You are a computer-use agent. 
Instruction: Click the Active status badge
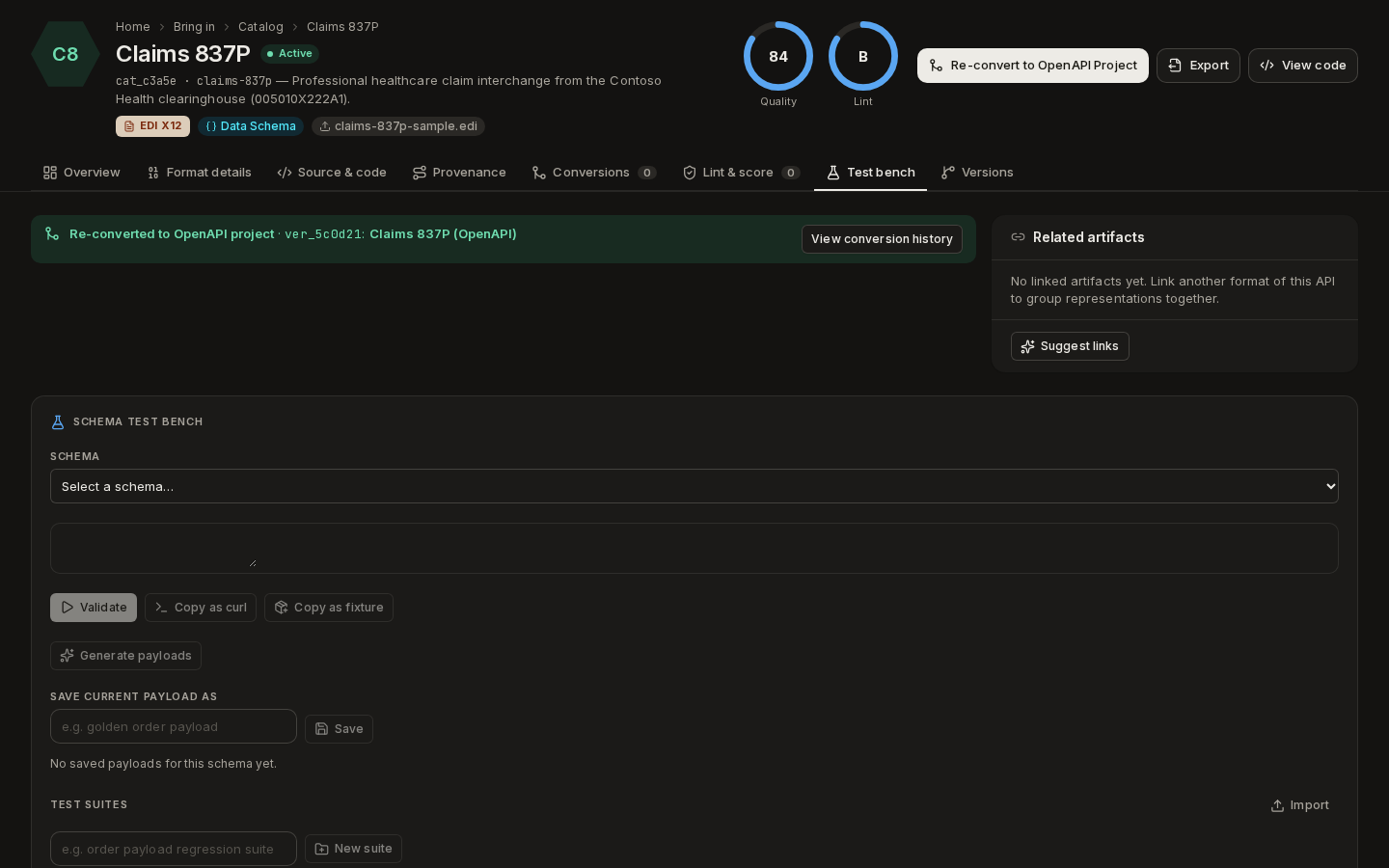click(289, 54)
